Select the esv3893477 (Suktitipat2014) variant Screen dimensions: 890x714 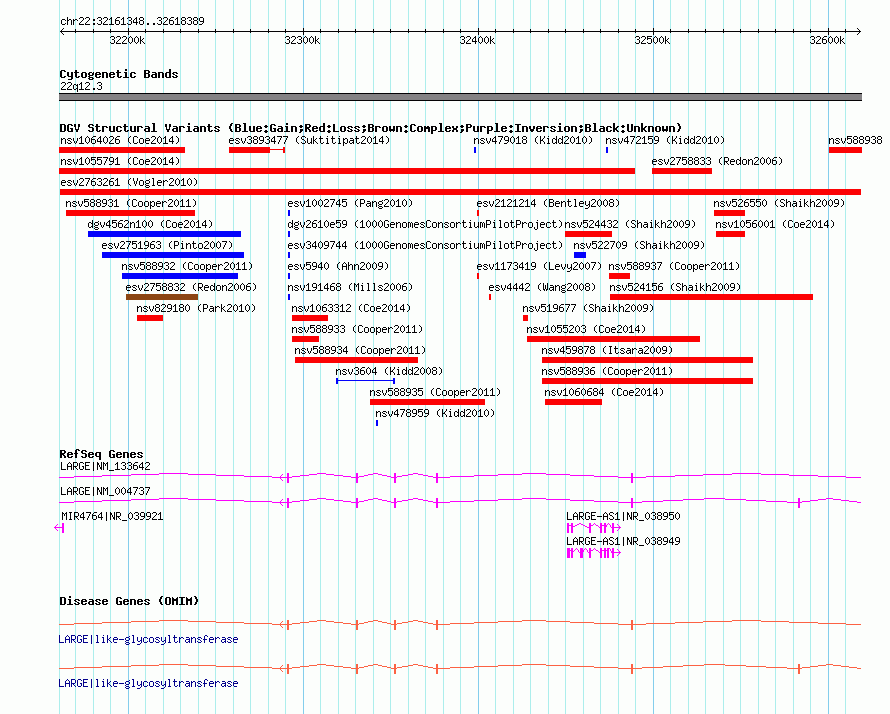pos(309,140)
